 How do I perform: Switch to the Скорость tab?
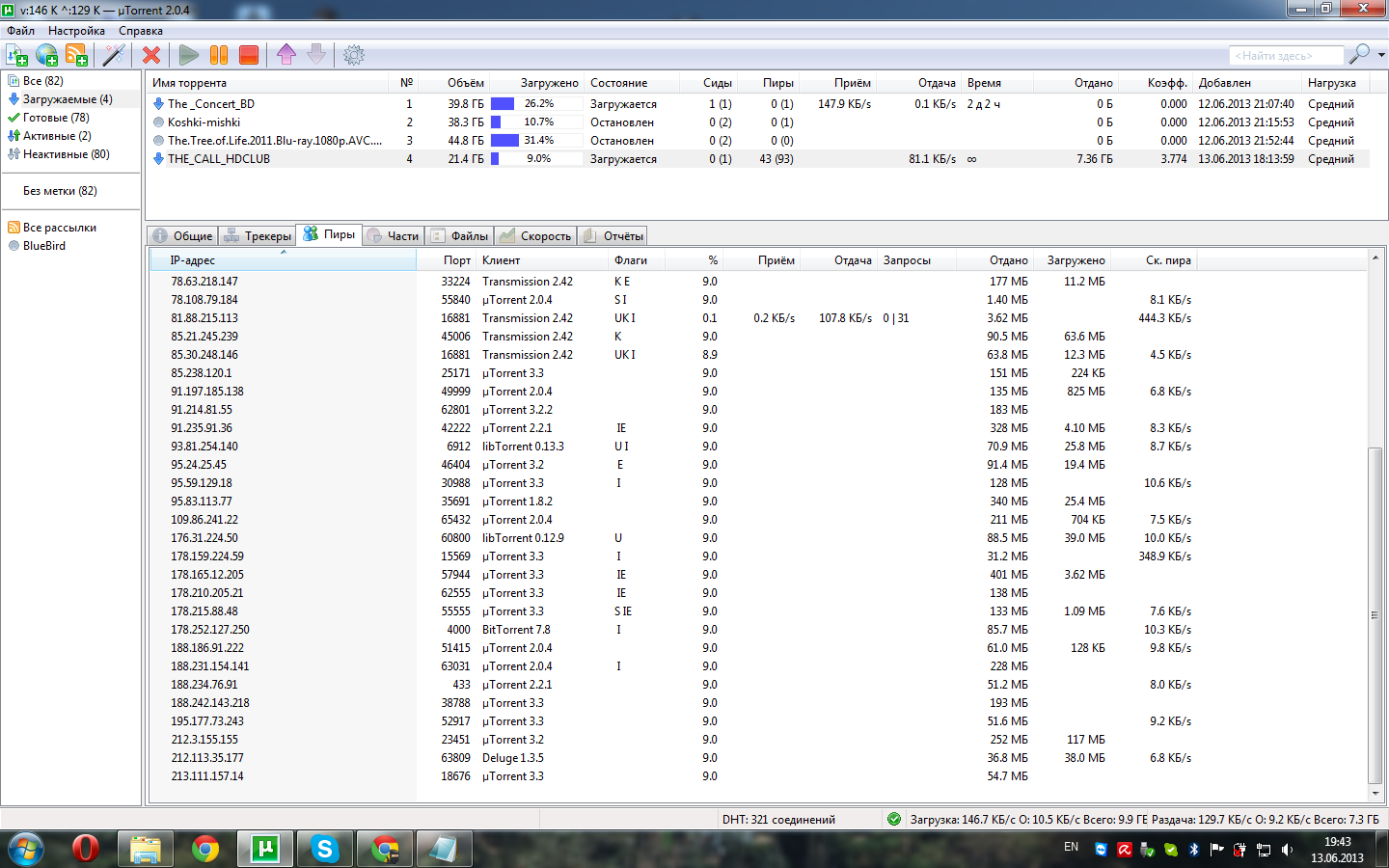tap(535, 235)
